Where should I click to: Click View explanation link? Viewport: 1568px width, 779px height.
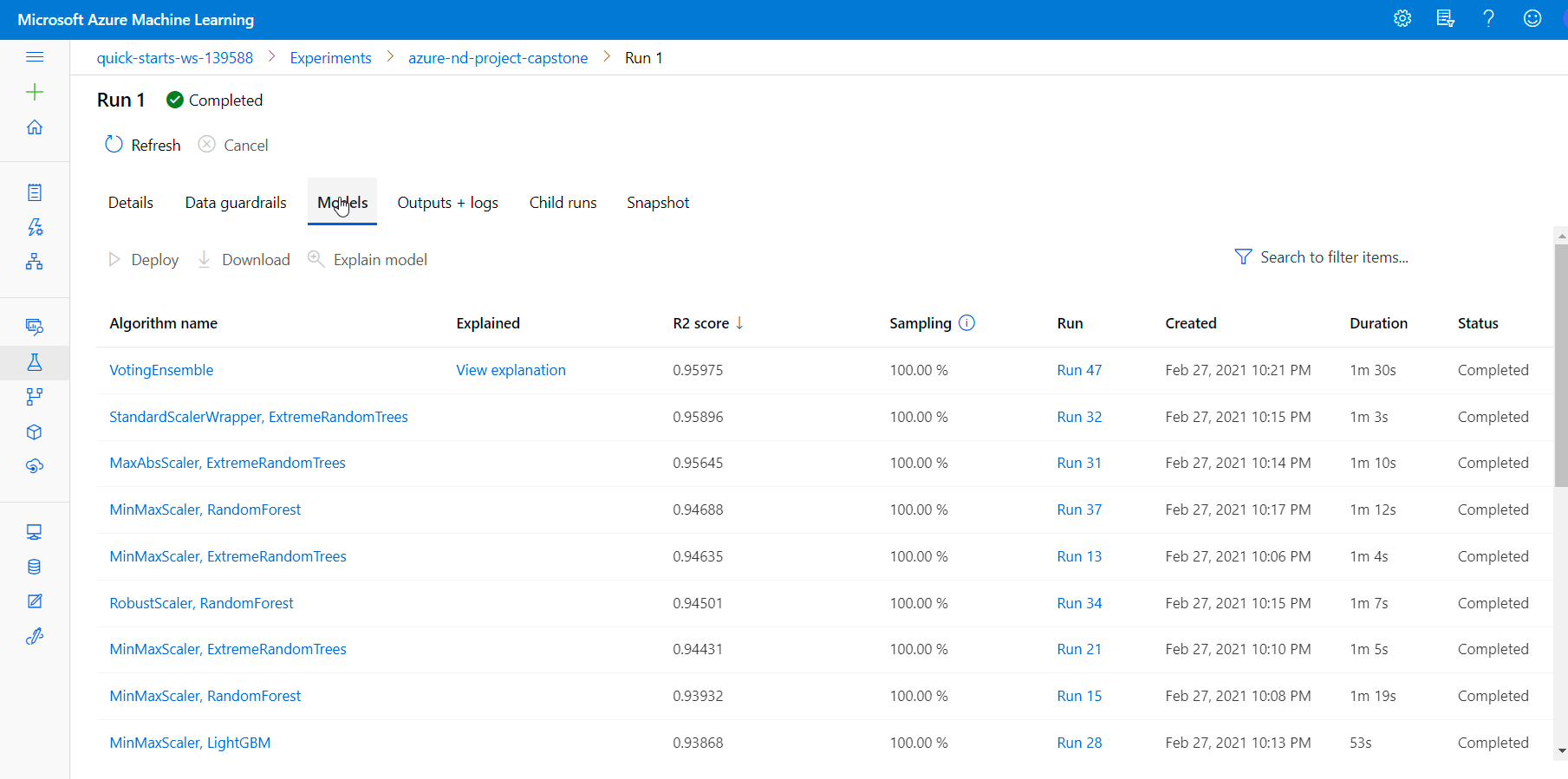511,370
